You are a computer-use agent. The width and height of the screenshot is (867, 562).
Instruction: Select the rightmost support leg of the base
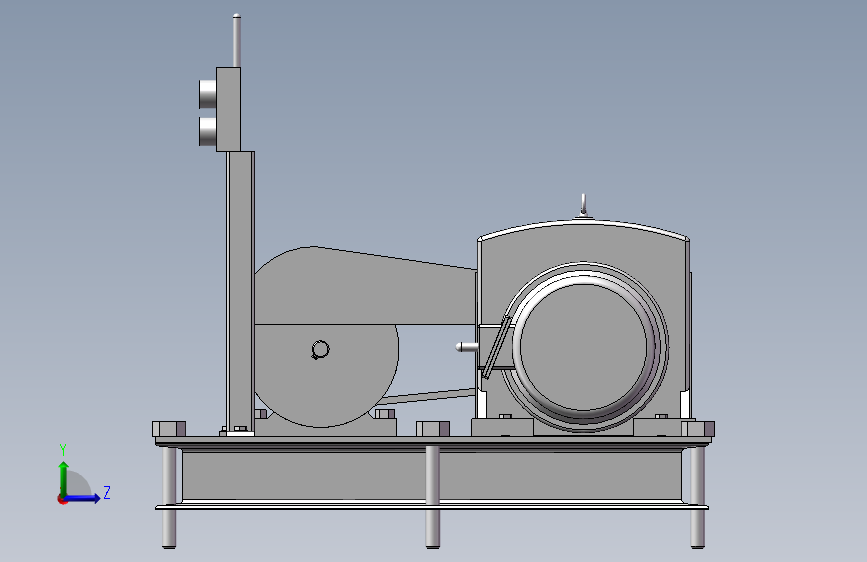[697, 497]
